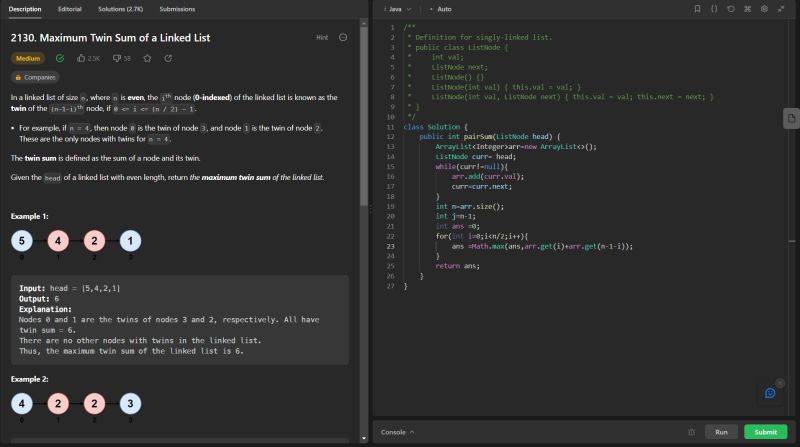The height and width of the screenshot is (447, 800).
Task: View the Submissions tab
Action: pos(177,9)
